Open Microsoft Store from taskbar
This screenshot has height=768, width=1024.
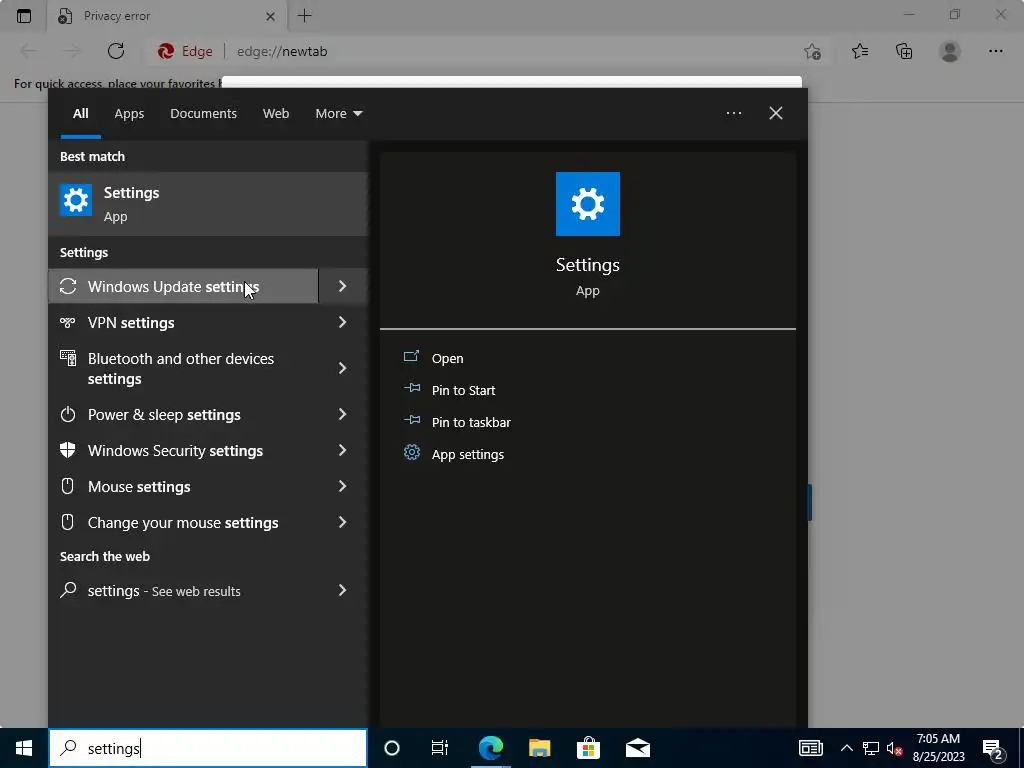tap(588, 748)
